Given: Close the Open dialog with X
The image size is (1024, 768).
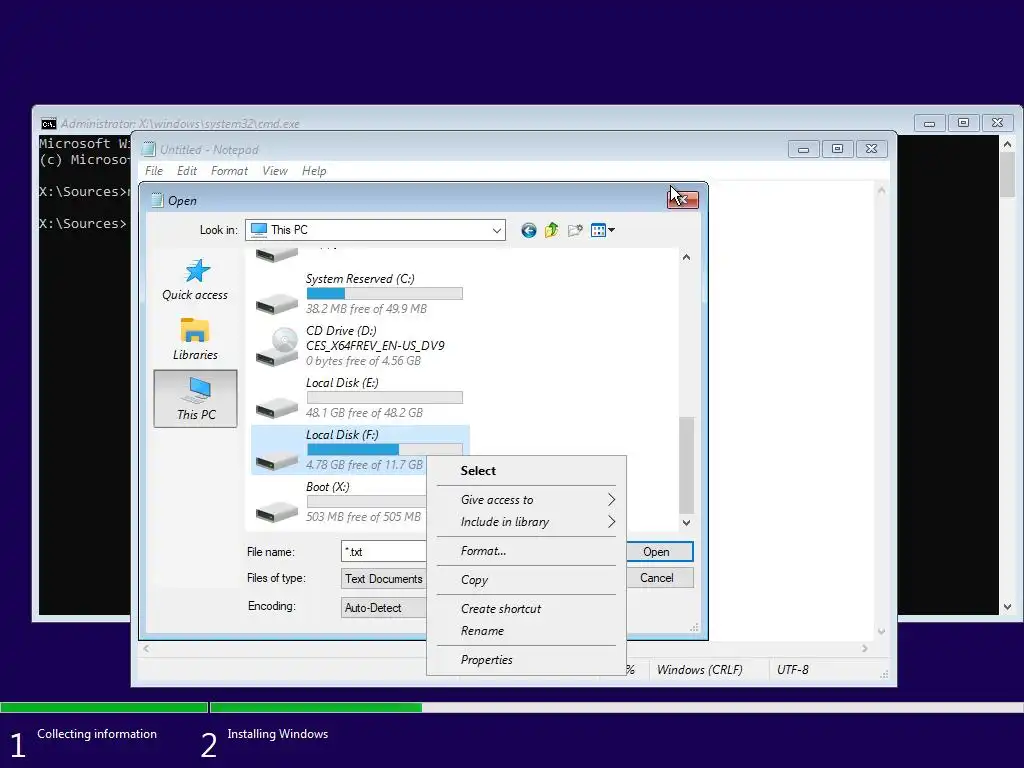Looking at the screenshot, I should pos(683,199).
